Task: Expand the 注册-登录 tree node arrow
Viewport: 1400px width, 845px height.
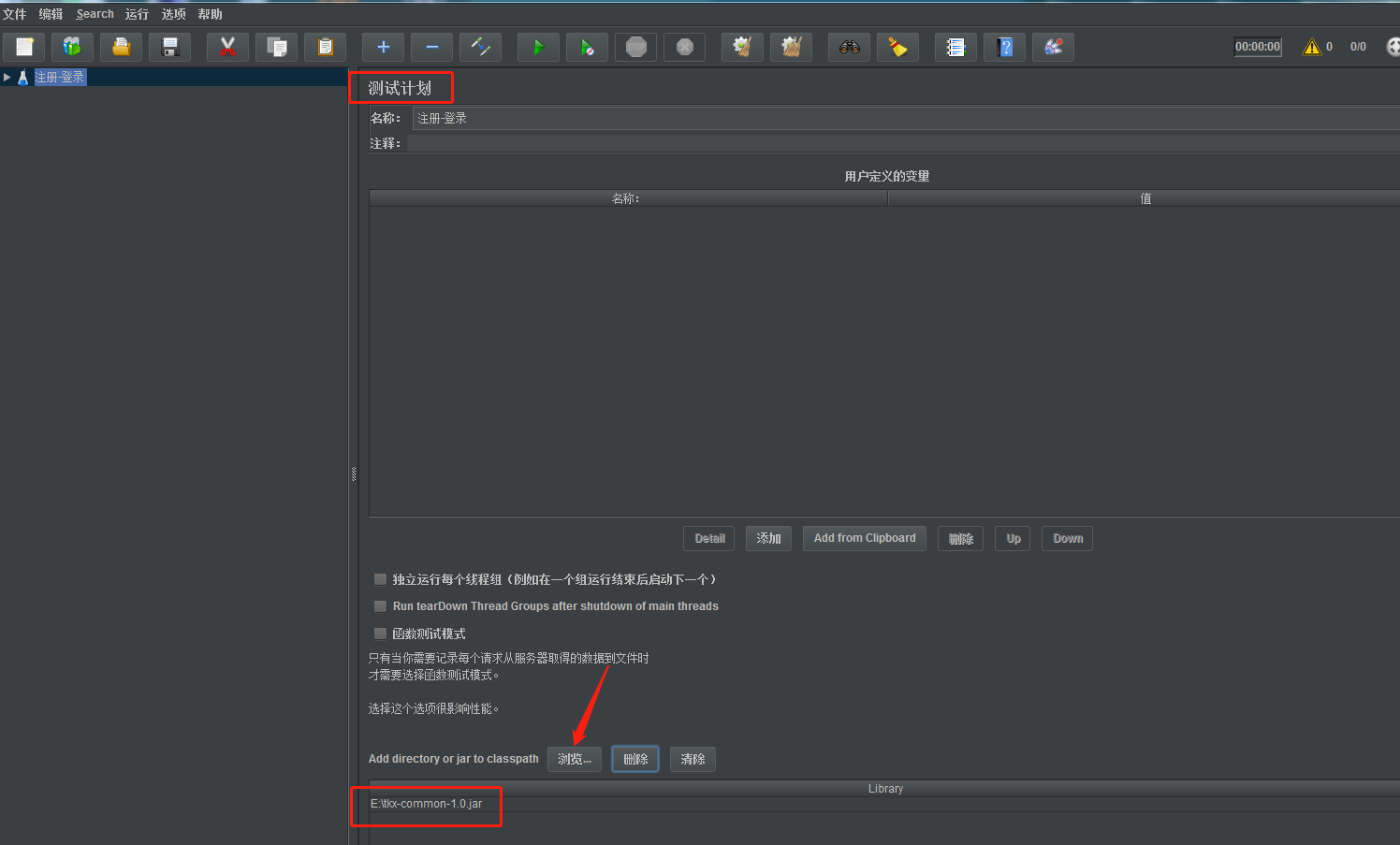Action: pyautogui.click(x=7, y=77)
